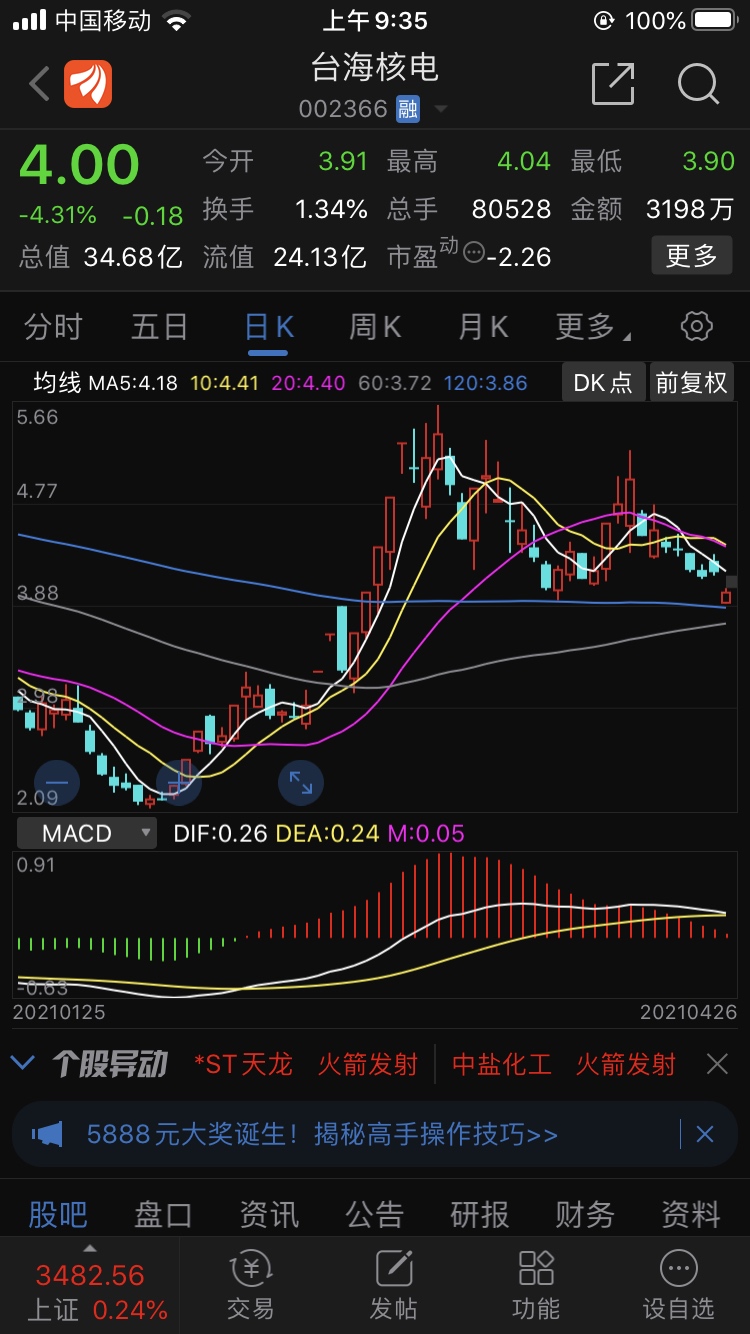
Task: Expand chart to fullscreen icon
Action: (300, 782)
